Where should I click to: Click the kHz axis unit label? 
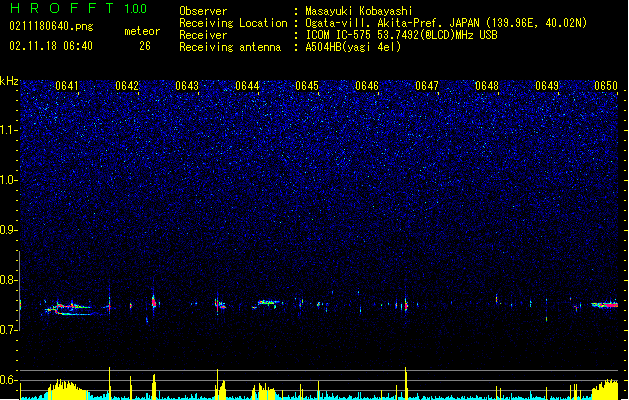pyautogui.click(x=9, y=81)
